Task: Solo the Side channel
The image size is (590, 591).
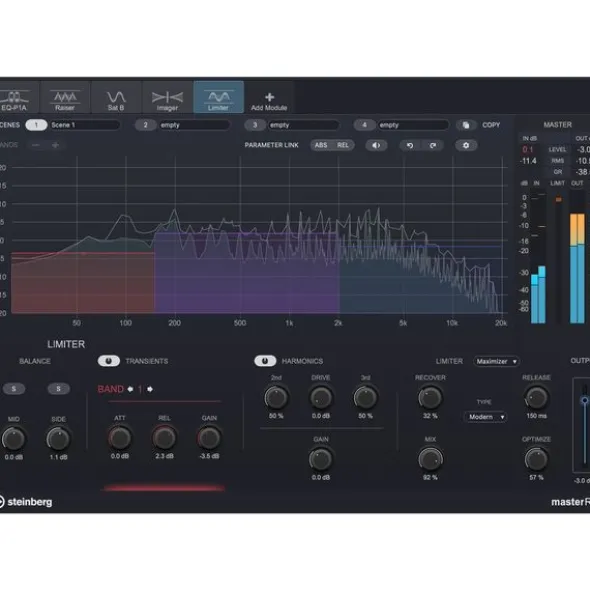Action: coord(58,389)
